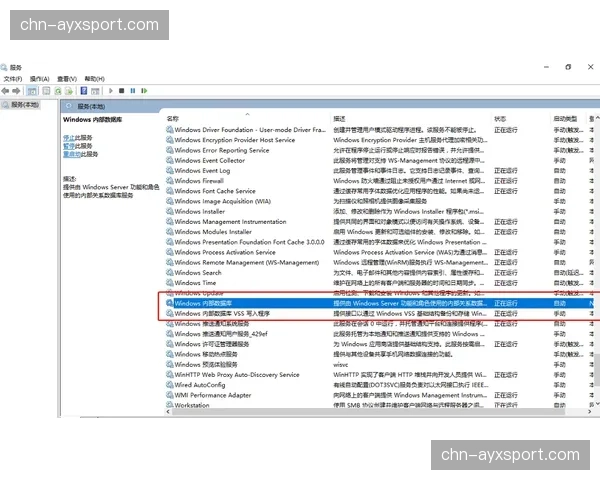This screenshot has width=600, height=480.
Task: Sort by the 启动类型 column header
Action: pyautogui.click(x=565, y=119)
